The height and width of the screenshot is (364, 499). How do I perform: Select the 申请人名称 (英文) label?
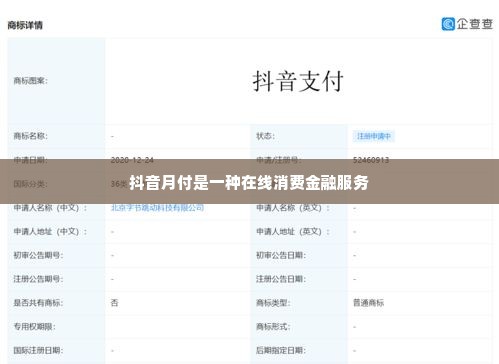pyautogui.click(x=293, y=208)
